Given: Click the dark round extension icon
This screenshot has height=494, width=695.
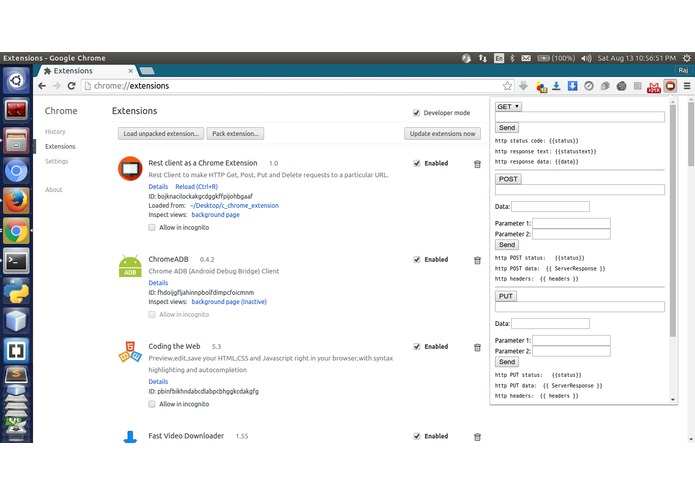Looking at the screenshot, I should coord(621,86).
